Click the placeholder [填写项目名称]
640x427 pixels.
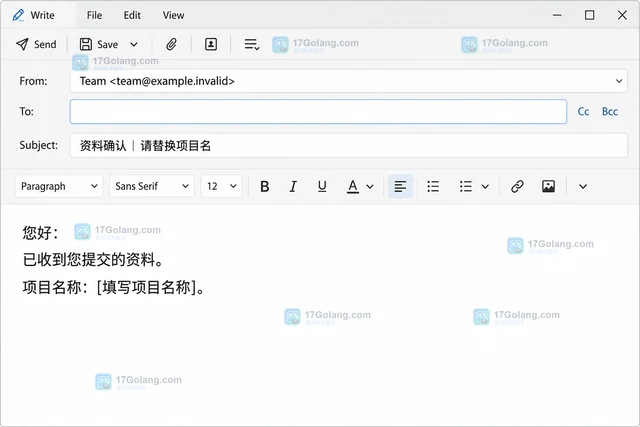pyautogui.click(x=146, y=287)
